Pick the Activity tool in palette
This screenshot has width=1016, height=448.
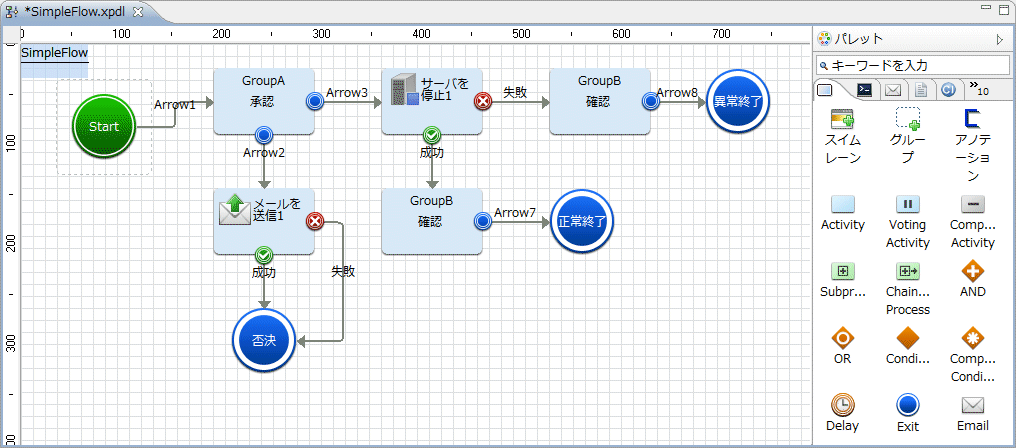tap(842, 214)
